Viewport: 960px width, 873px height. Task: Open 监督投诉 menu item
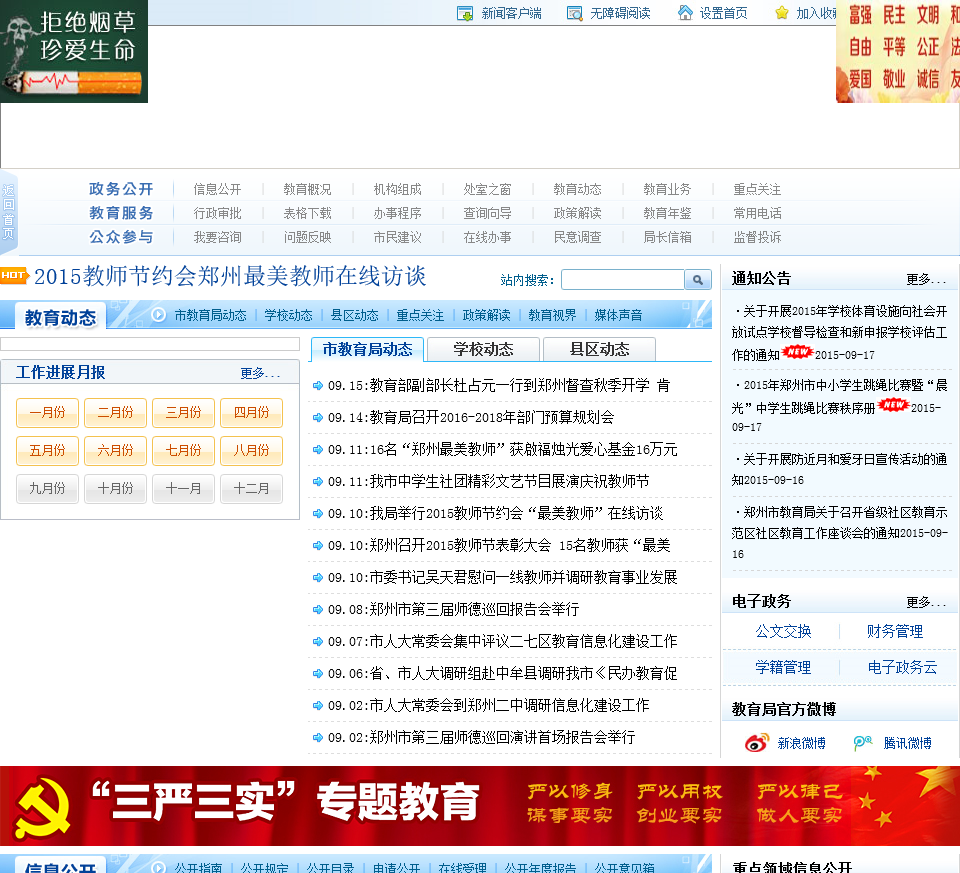coord(757,237)
